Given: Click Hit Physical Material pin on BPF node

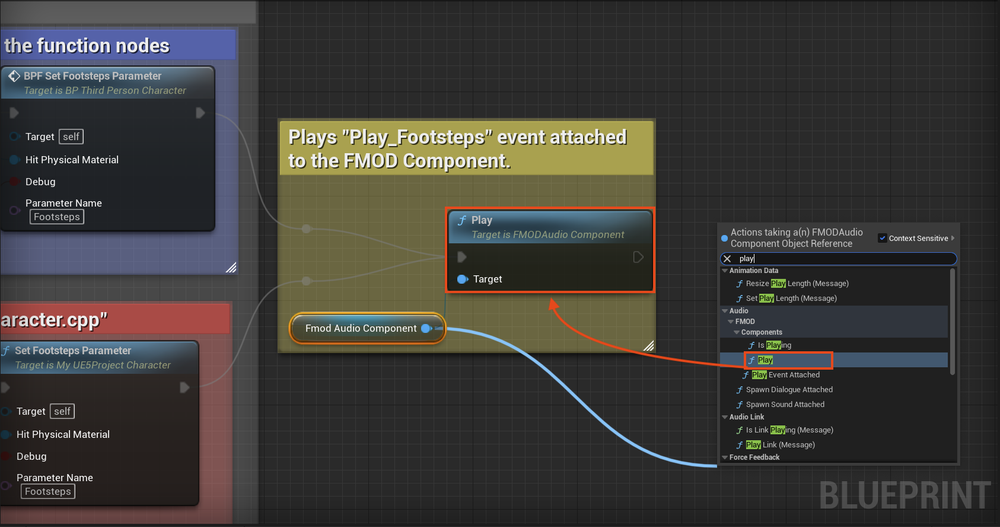Looking at the screenshot, I should (x=15, y=160).
